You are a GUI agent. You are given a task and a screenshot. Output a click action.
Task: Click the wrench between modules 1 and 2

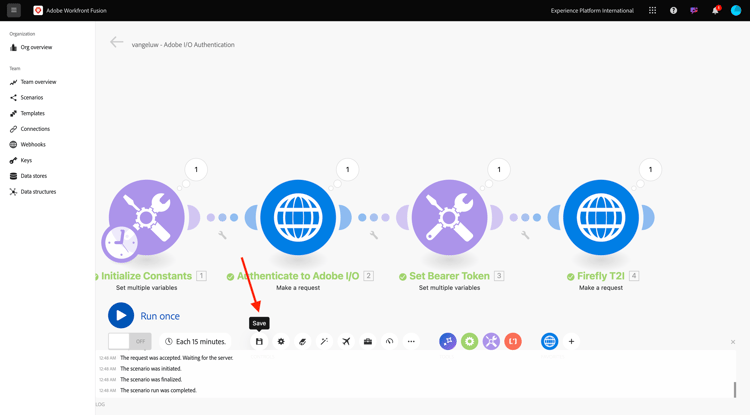coord(222,235)
